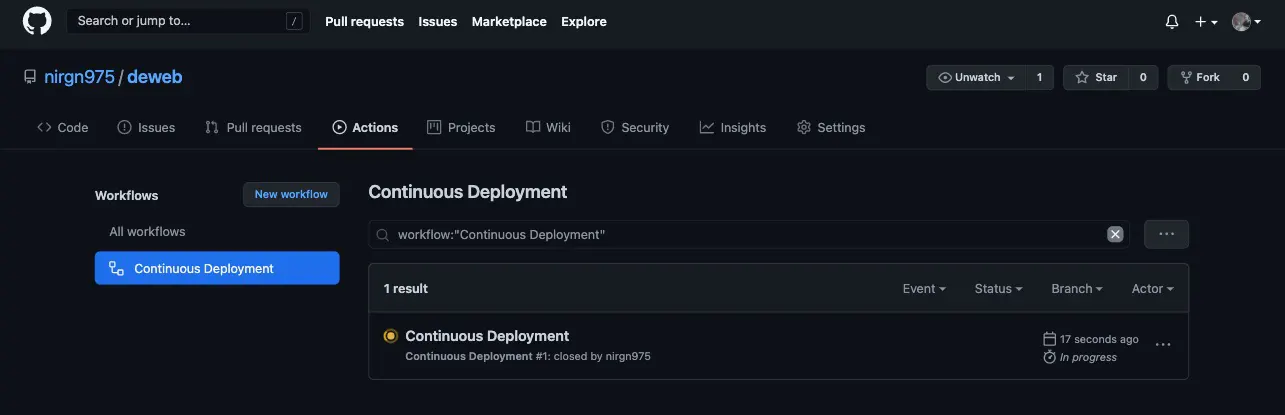This screenshot has height=415, width=1285.
Task: Open the nirgn975 owner profile link
Action: point(80,77)
